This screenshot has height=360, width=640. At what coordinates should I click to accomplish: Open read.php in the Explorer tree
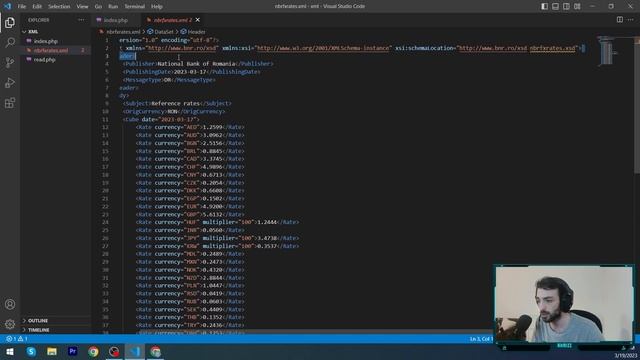(44, 60)
